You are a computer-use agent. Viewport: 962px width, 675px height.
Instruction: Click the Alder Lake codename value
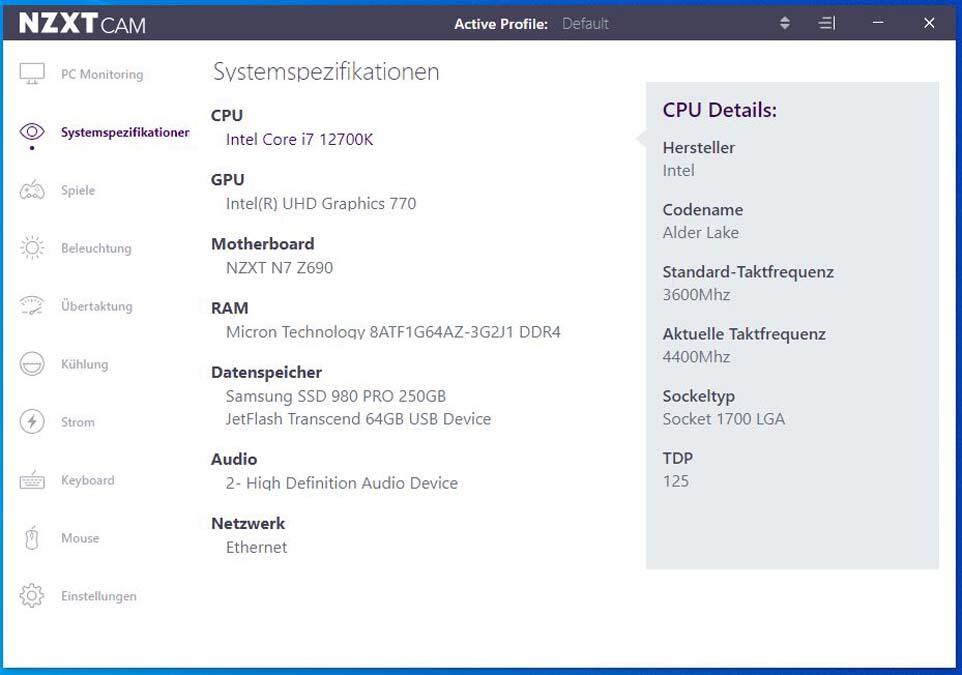coord(701,233)
